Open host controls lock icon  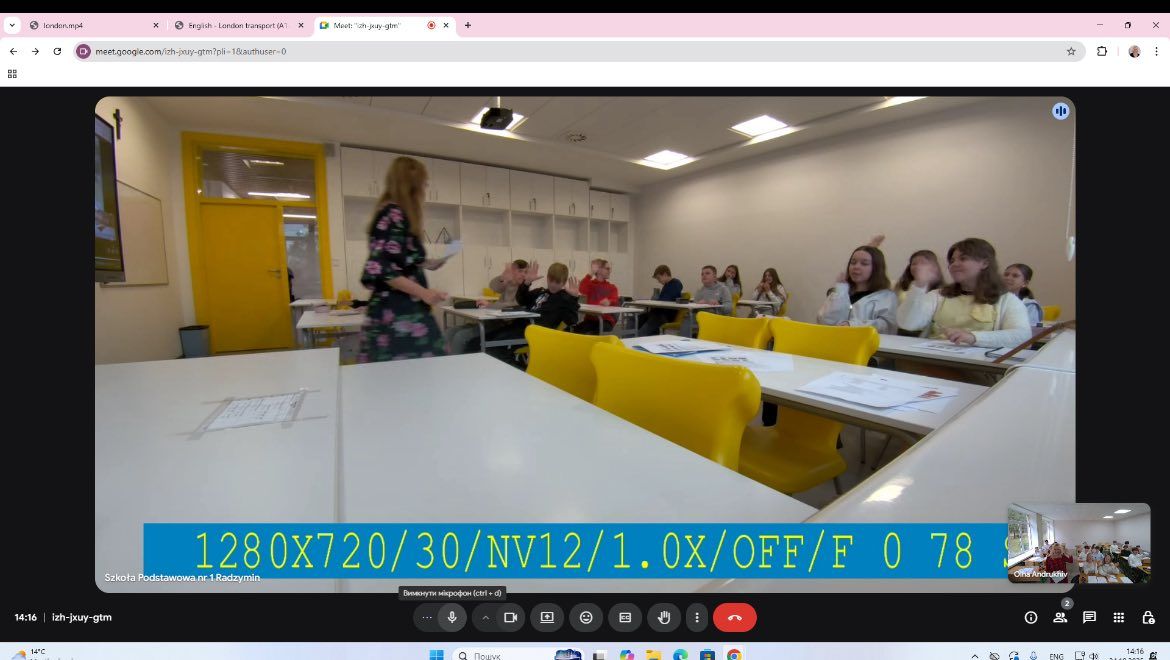tap(1148, 618)
